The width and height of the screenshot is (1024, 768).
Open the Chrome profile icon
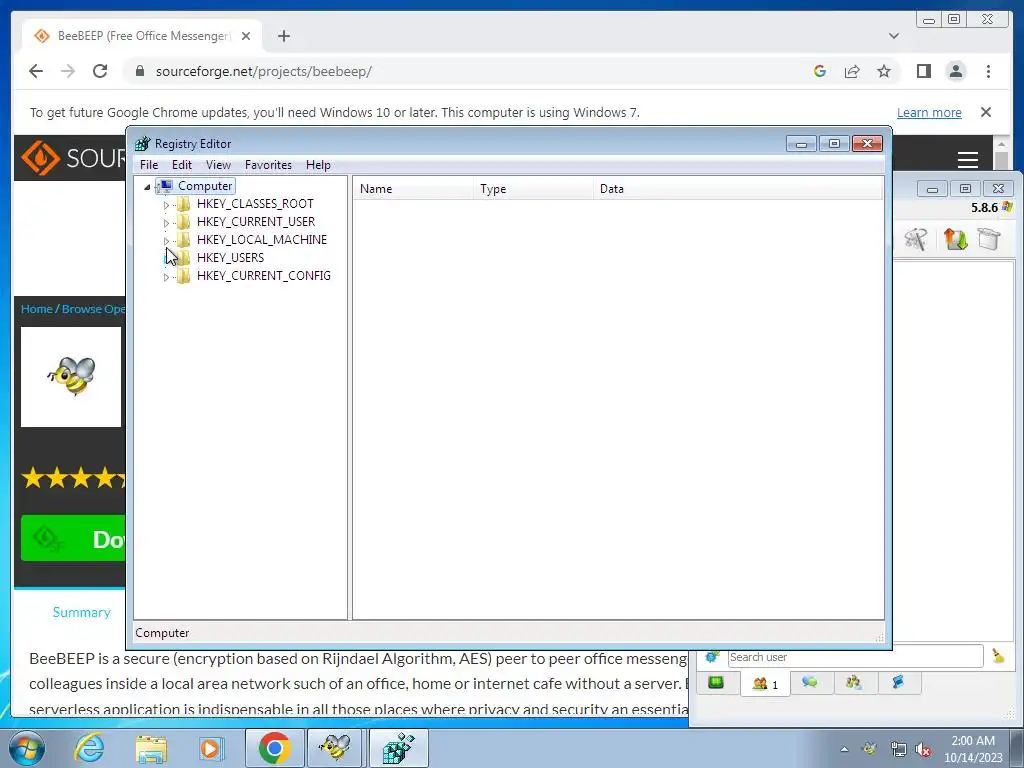[955, 71]
